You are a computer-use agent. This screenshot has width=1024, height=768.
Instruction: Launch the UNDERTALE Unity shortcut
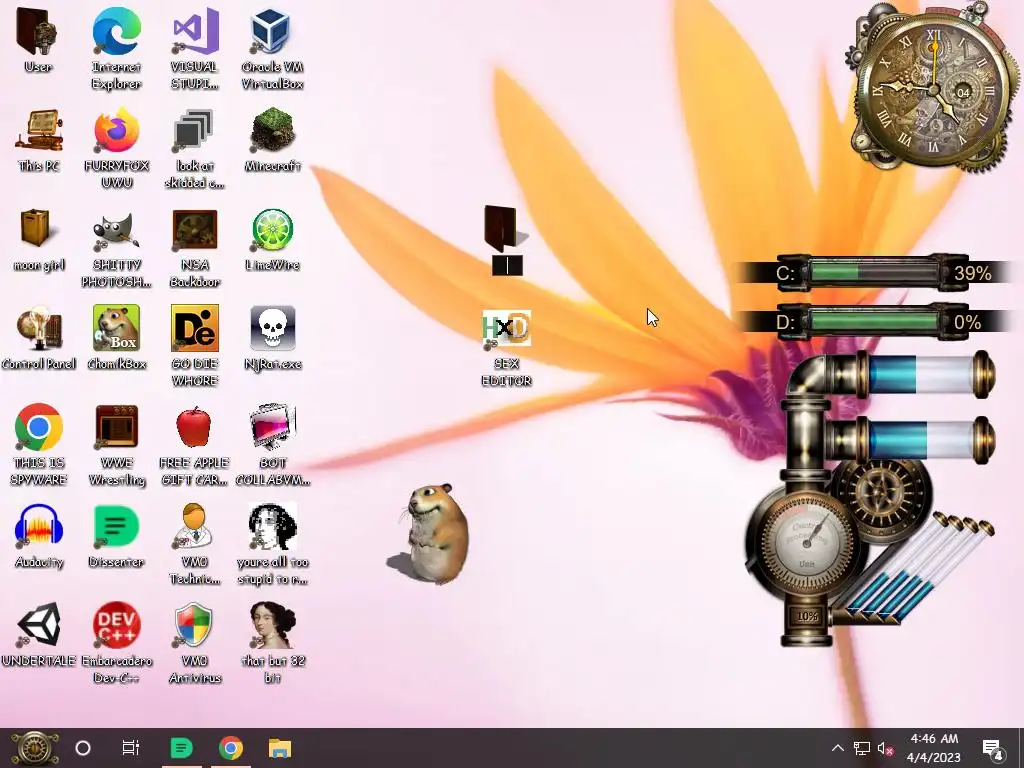pyautogui.click(x=38, y=624)
